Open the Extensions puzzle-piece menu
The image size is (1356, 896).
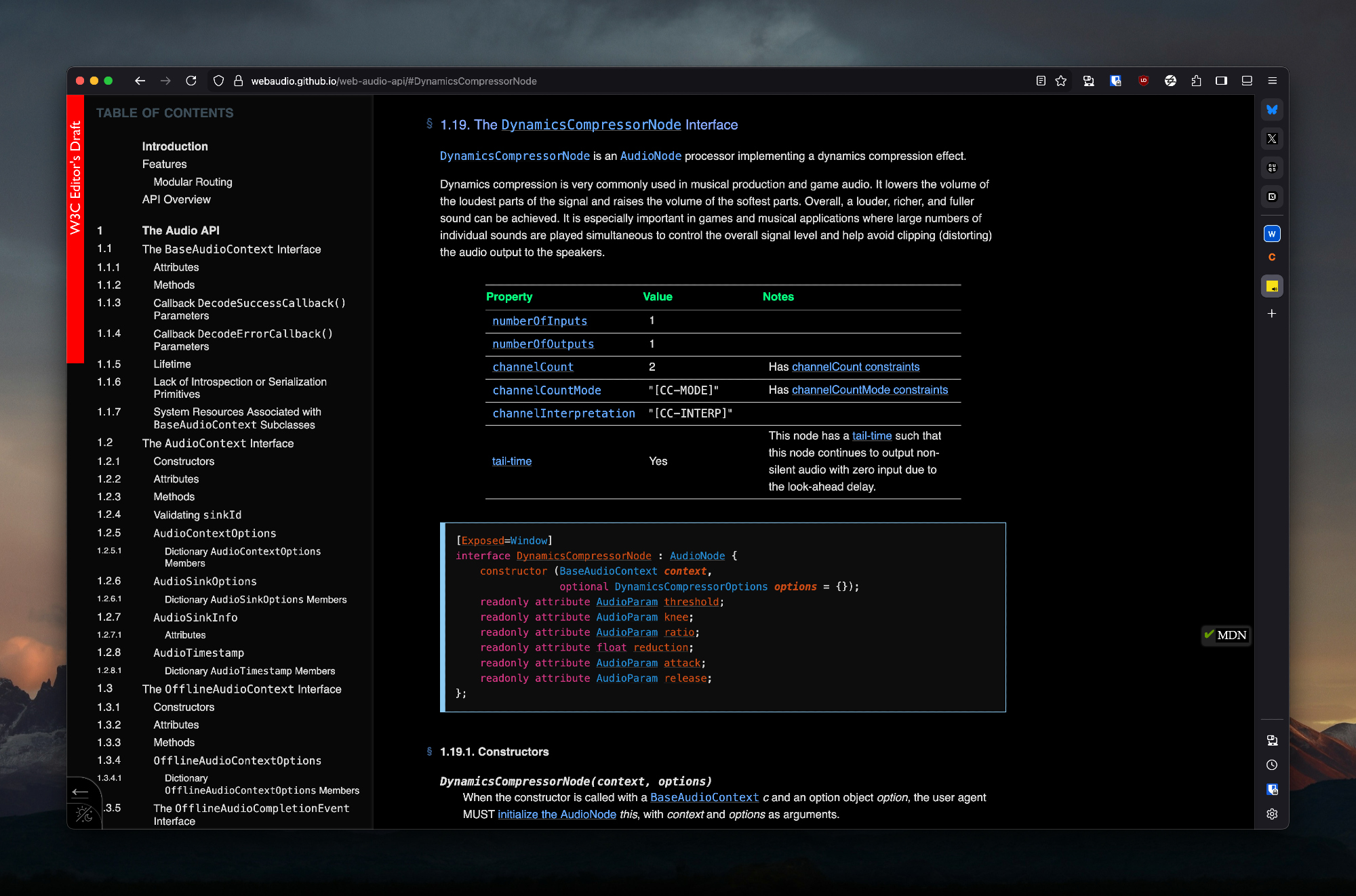[1196, 81]
